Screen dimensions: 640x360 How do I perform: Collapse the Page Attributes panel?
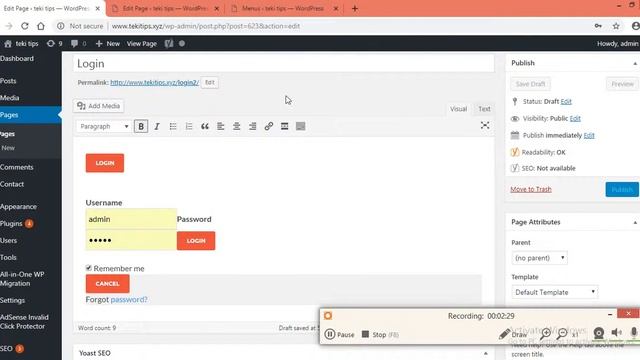[x=635, y=223]
